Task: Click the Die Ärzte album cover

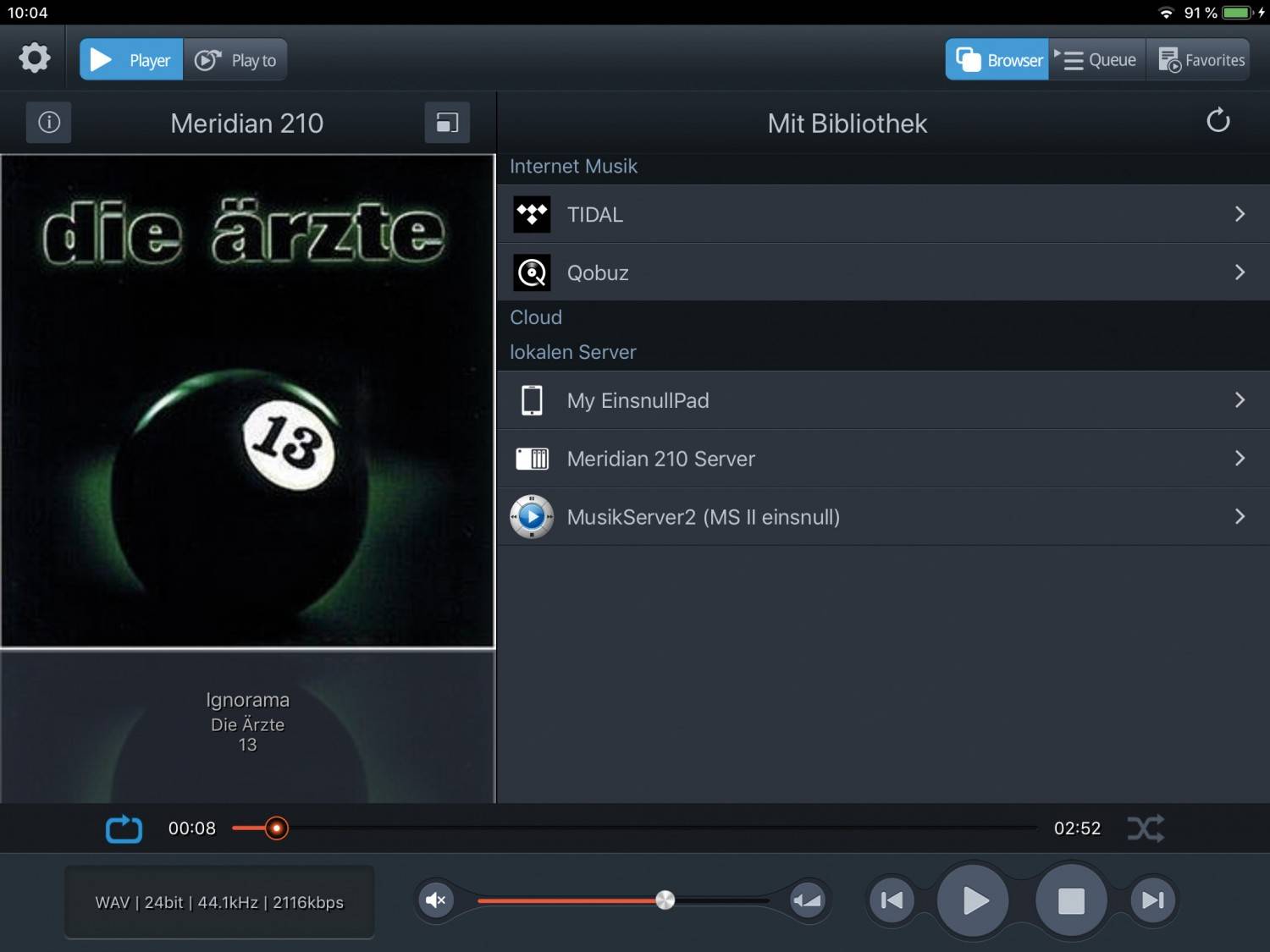Action: tap(247, 401)
